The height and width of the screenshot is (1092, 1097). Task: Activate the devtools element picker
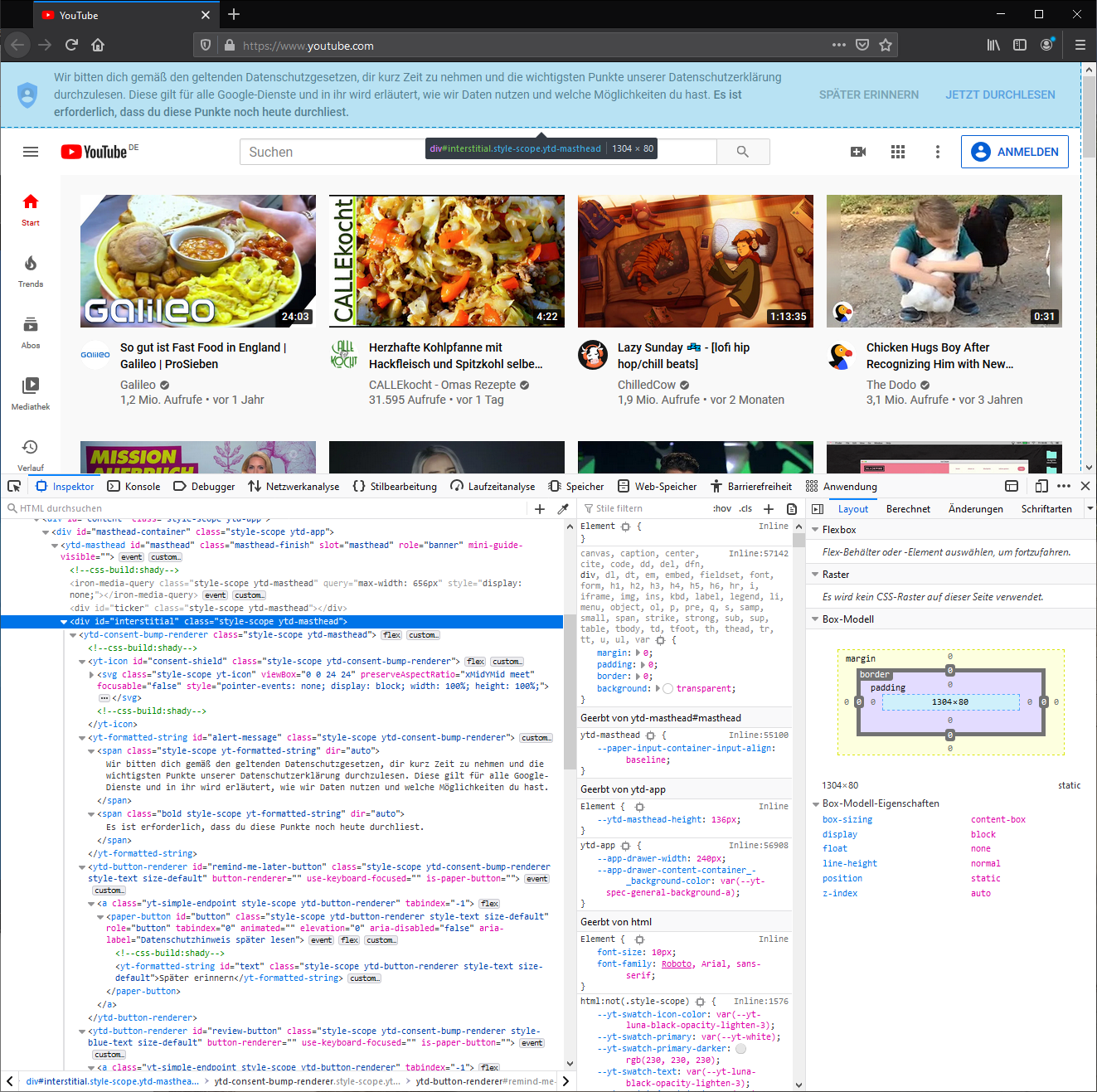click(x=14, y=486)
